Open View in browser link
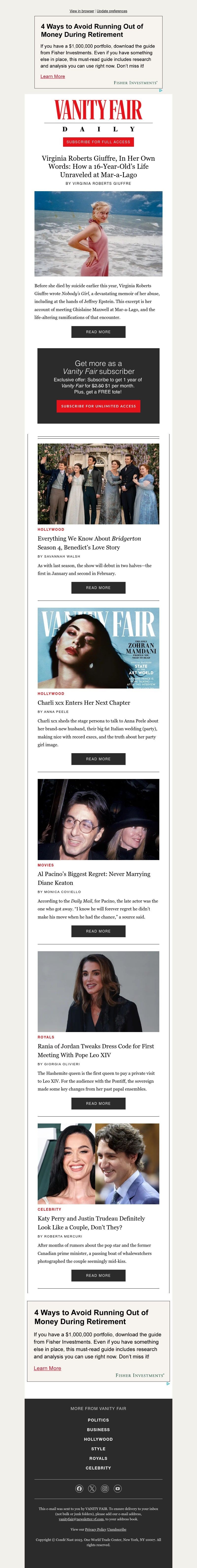This screenshot has width=197, height=1568. (x=82, y=11)
